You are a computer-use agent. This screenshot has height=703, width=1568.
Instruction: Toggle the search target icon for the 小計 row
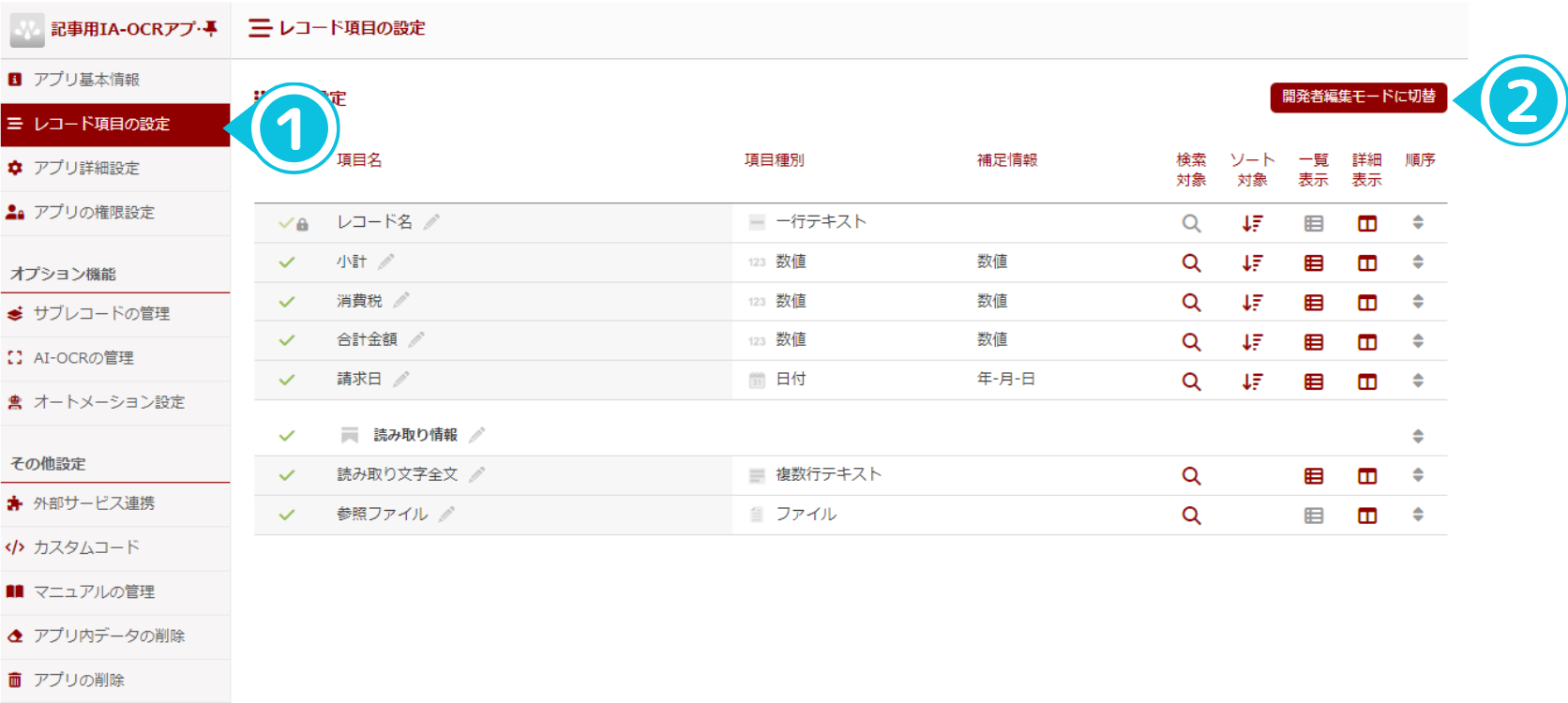click(1191, 262)
